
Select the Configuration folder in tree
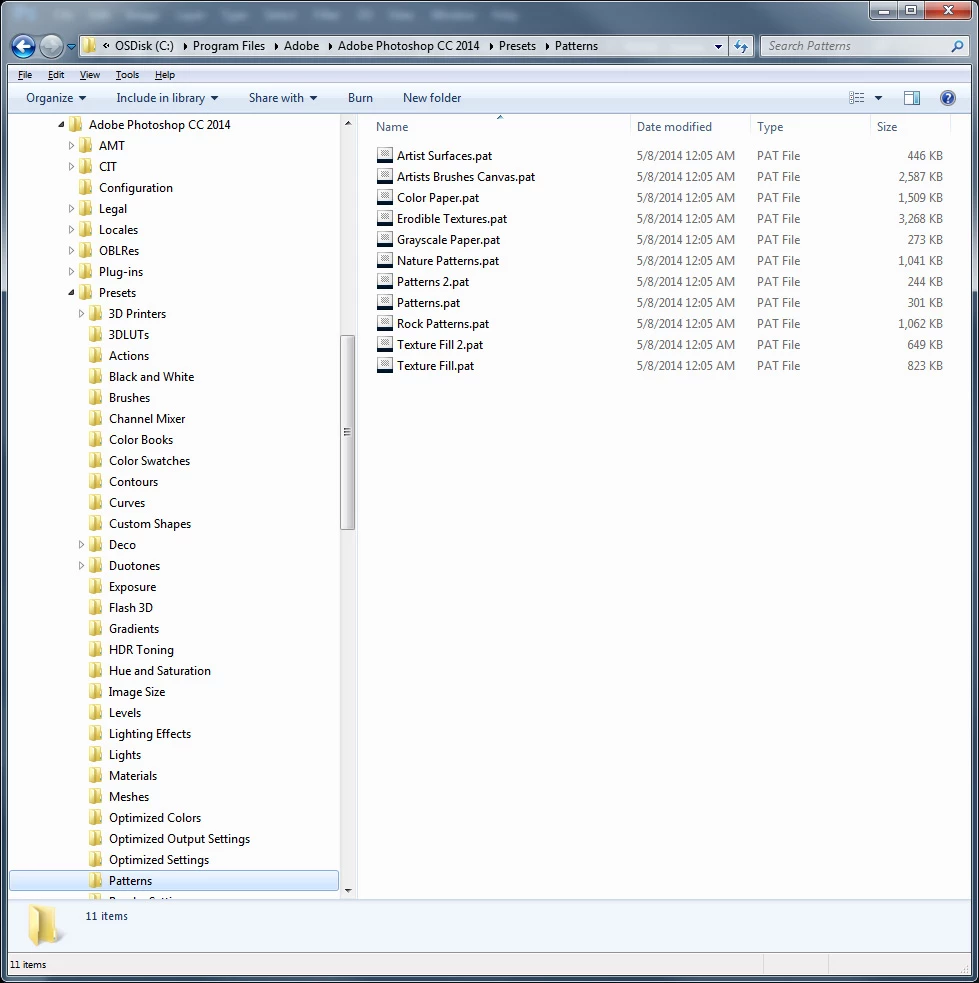click(135, 187)
